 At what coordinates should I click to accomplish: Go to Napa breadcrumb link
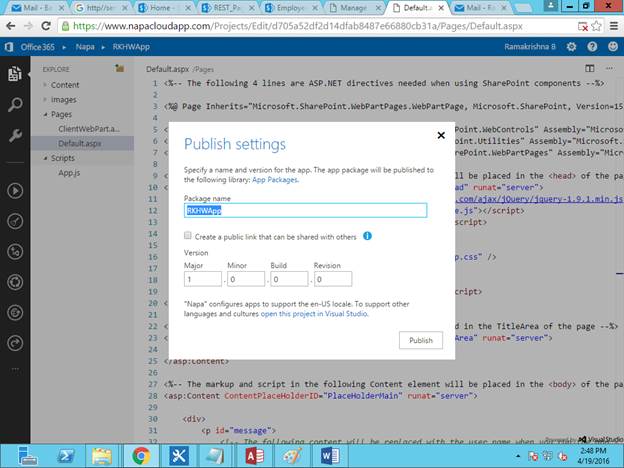tap(85, 47)
